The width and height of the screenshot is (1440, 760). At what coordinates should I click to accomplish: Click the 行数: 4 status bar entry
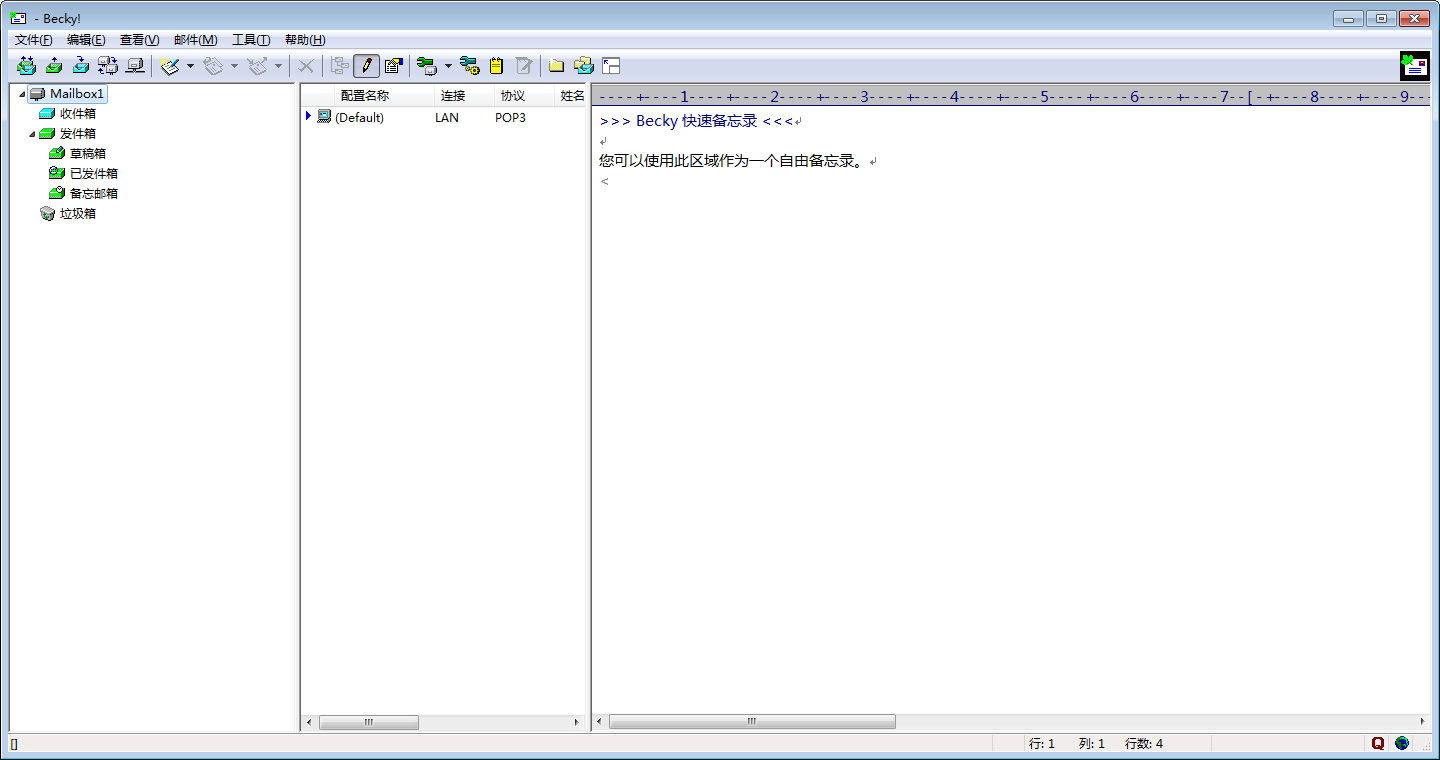(x=1144, y=743)
